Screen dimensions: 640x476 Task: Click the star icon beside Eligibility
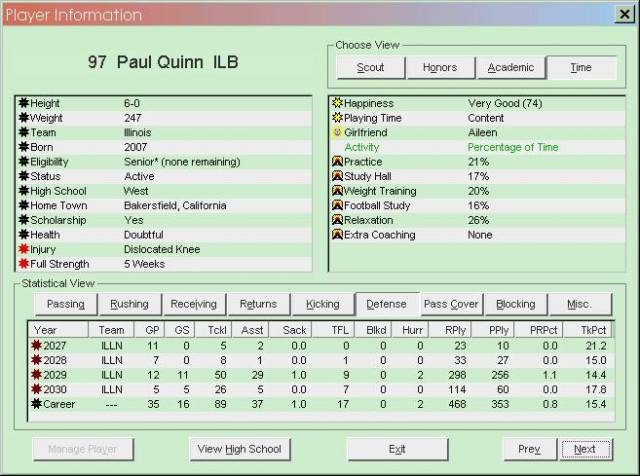click(x=24, y=162)
